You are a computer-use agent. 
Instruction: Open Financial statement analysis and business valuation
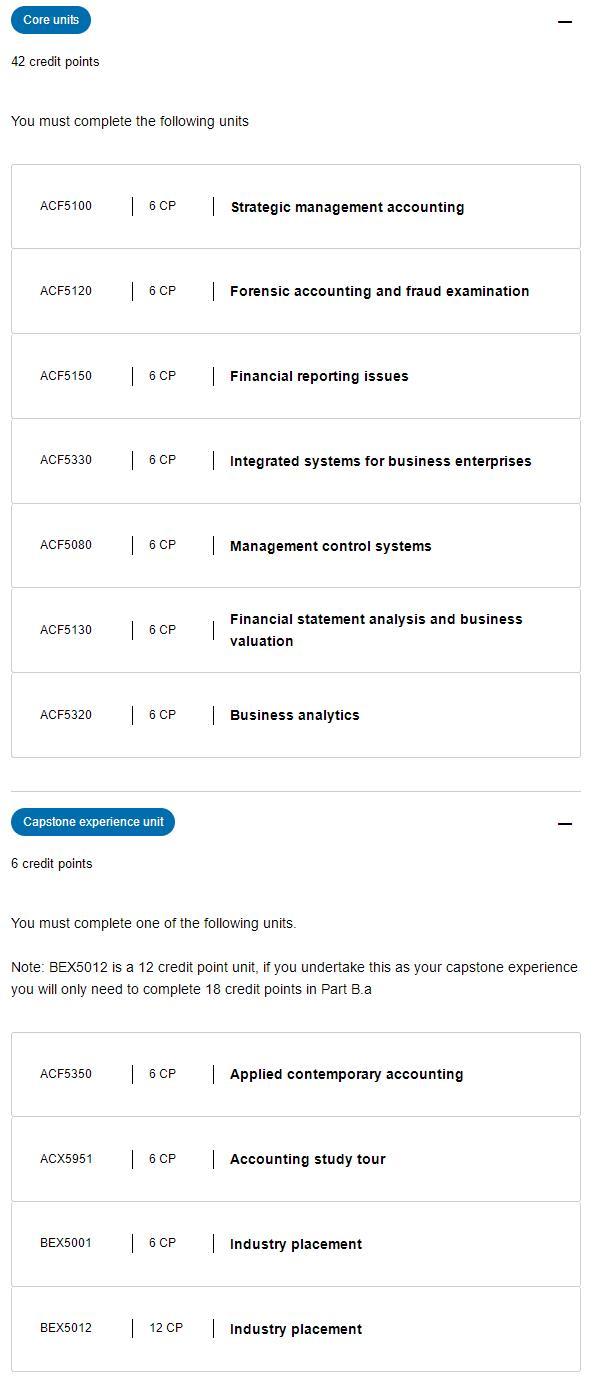click(296, 630)
